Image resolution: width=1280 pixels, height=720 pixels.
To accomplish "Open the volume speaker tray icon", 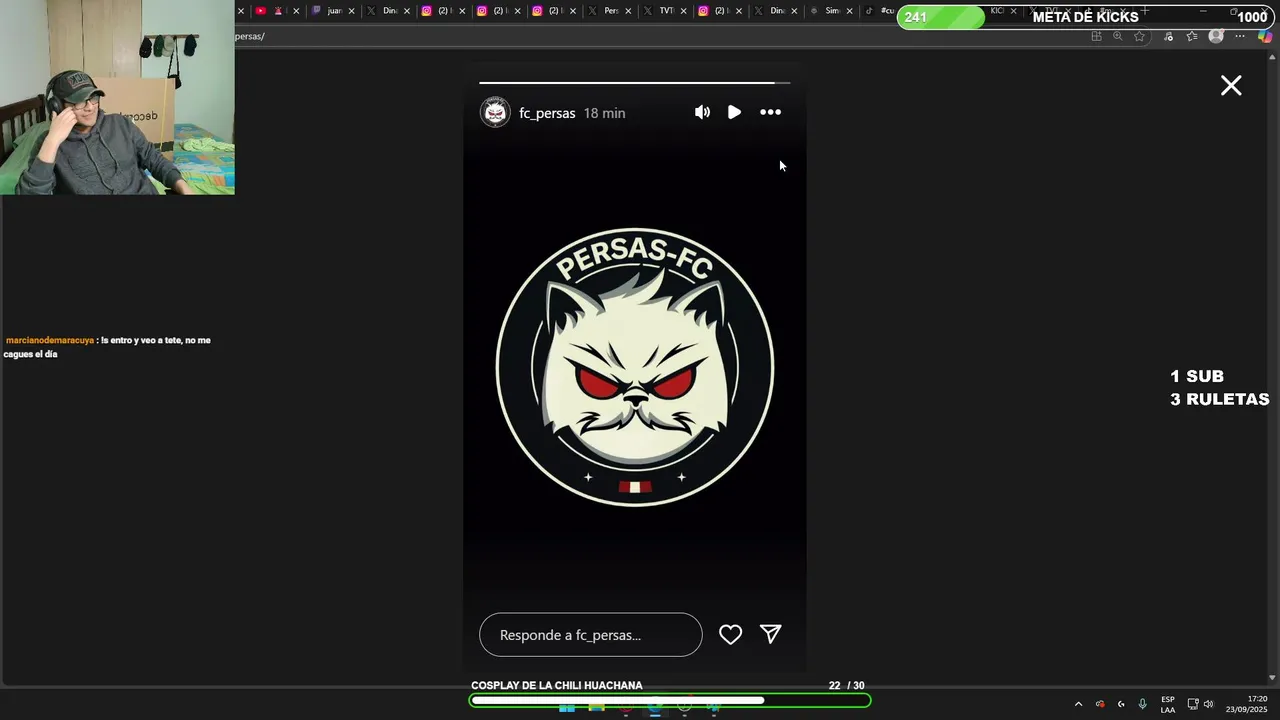I will pos(1208,704).
